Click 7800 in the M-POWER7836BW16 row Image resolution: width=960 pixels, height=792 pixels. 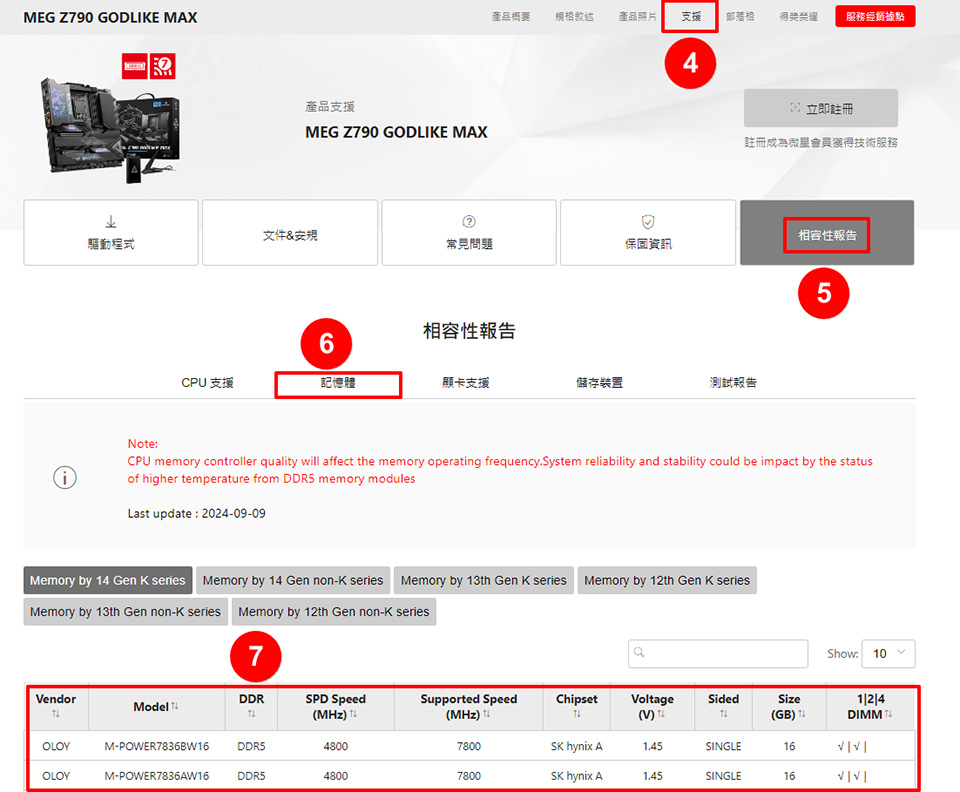(469, 746)
